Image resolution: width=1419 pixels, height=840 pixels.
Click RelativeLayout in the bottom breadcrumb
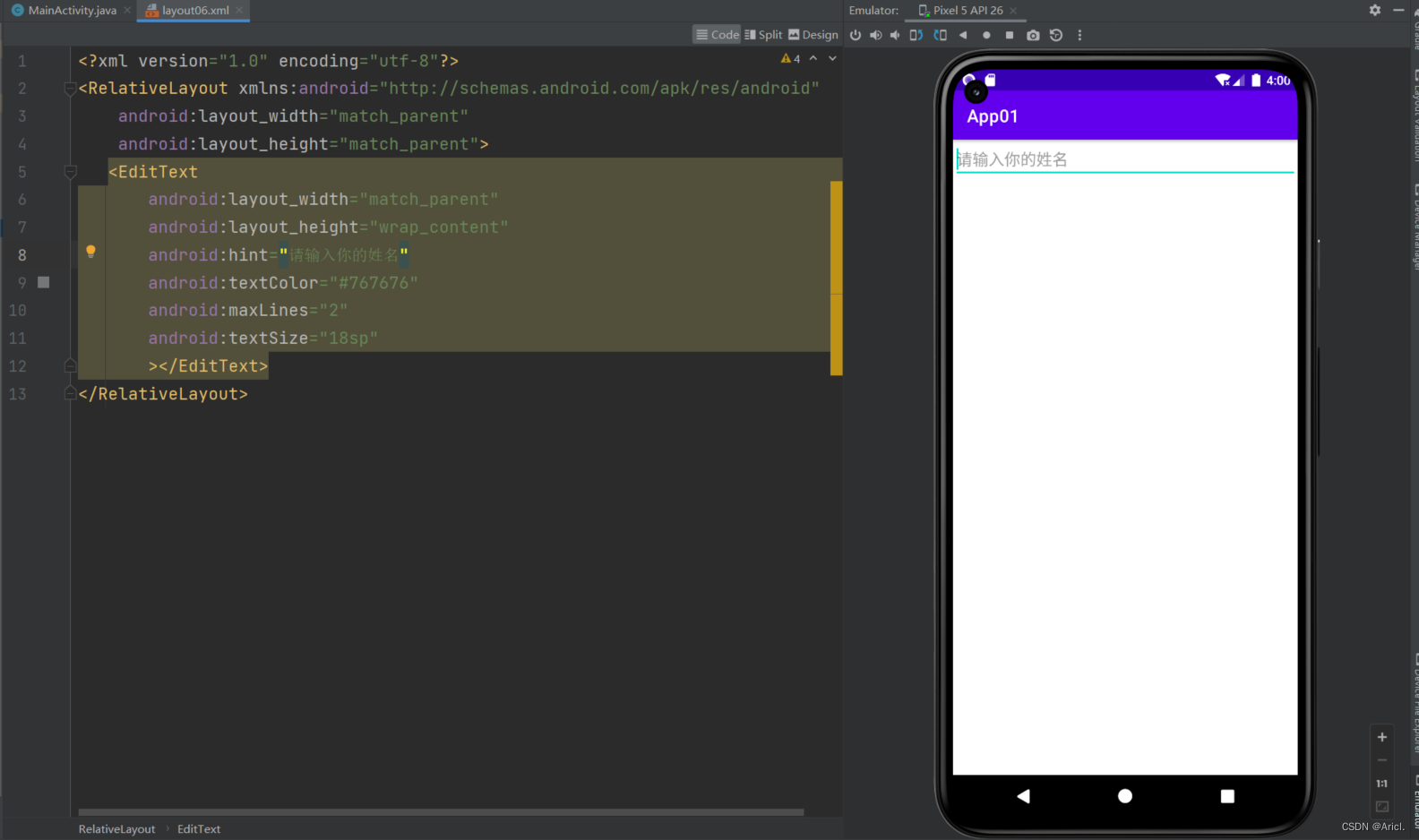(x=116, y=829)
